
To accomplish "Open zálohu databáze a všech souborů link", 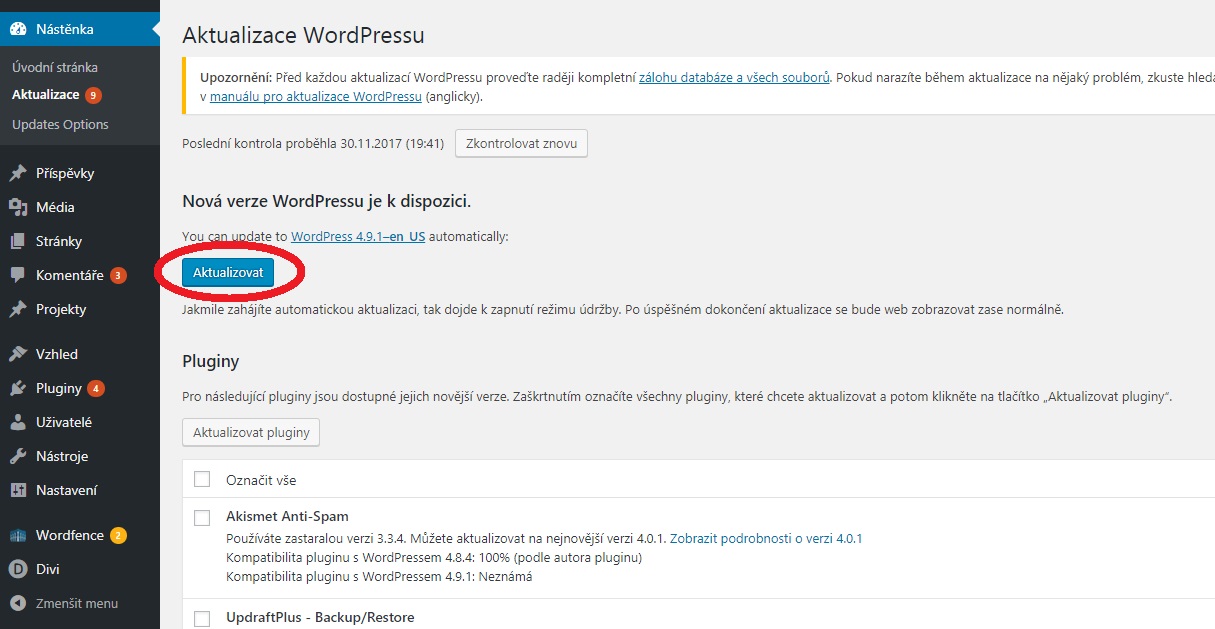I will 735,76.
